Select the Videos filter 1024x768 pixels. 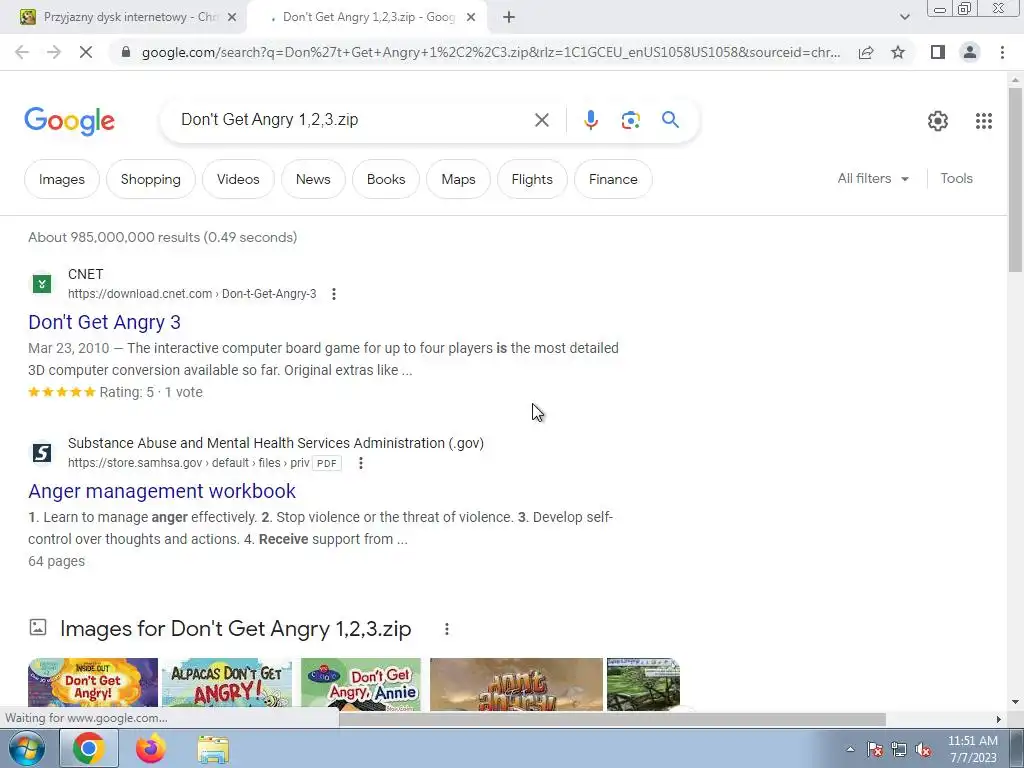pyautogui.click(x=238, y=179)
